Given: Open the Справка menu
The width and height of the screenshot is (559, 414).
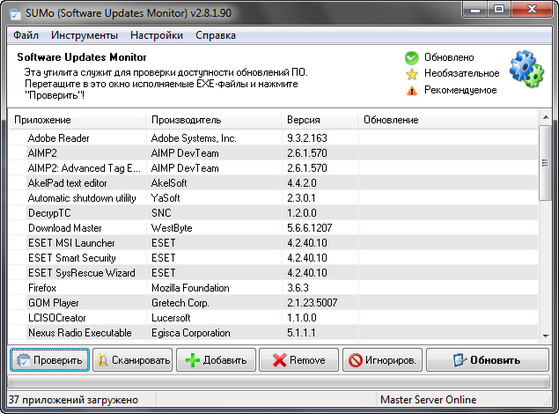Looking at the screenshot, I should (x=215, y=35).
